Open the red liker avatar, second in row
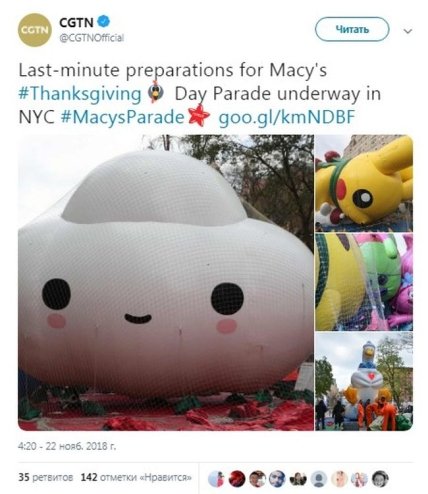Image resolution: width=428 pixels, height=494 pixels. [x=237, y=479]
